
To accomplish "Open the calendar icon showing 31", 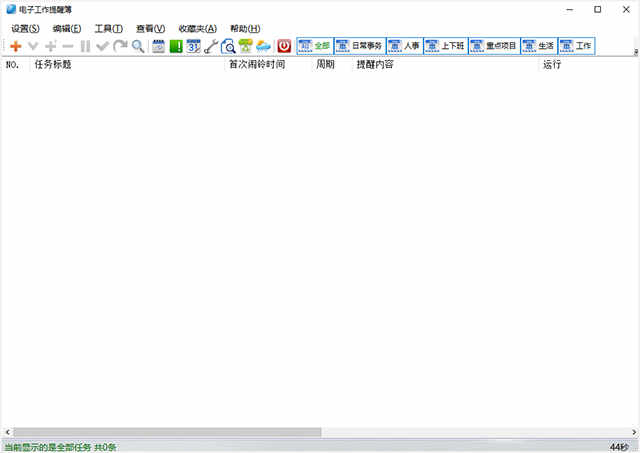I will pos(193,46).
